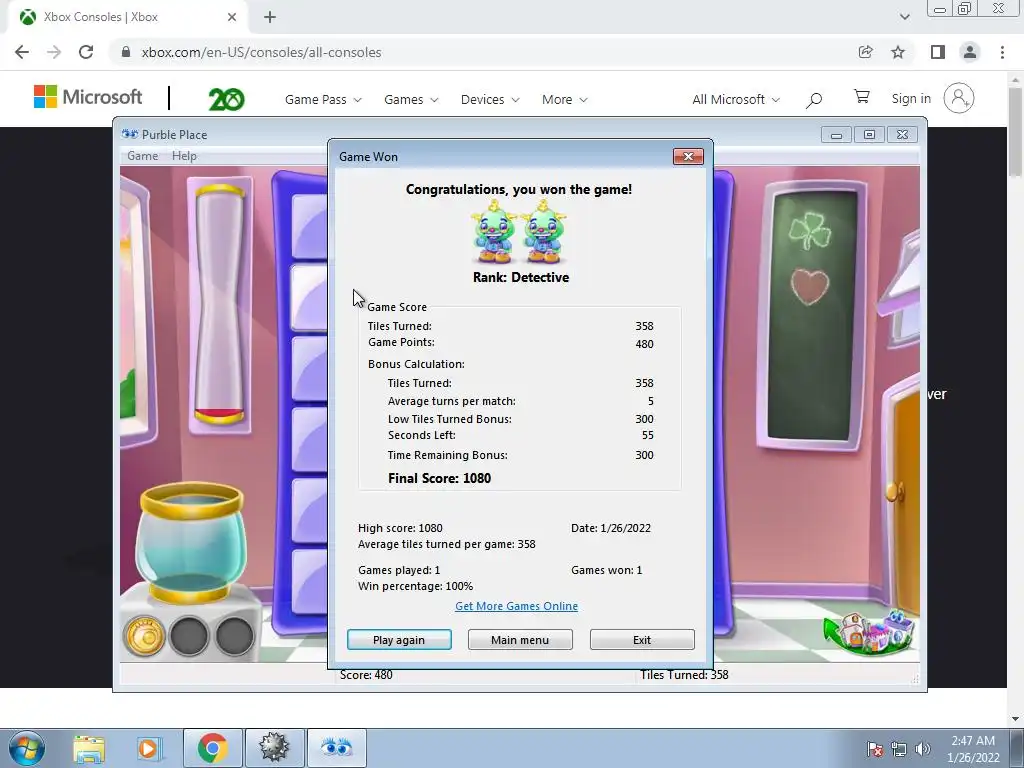
Task: Expand More dropdown menu
Action: coord(565,99)
